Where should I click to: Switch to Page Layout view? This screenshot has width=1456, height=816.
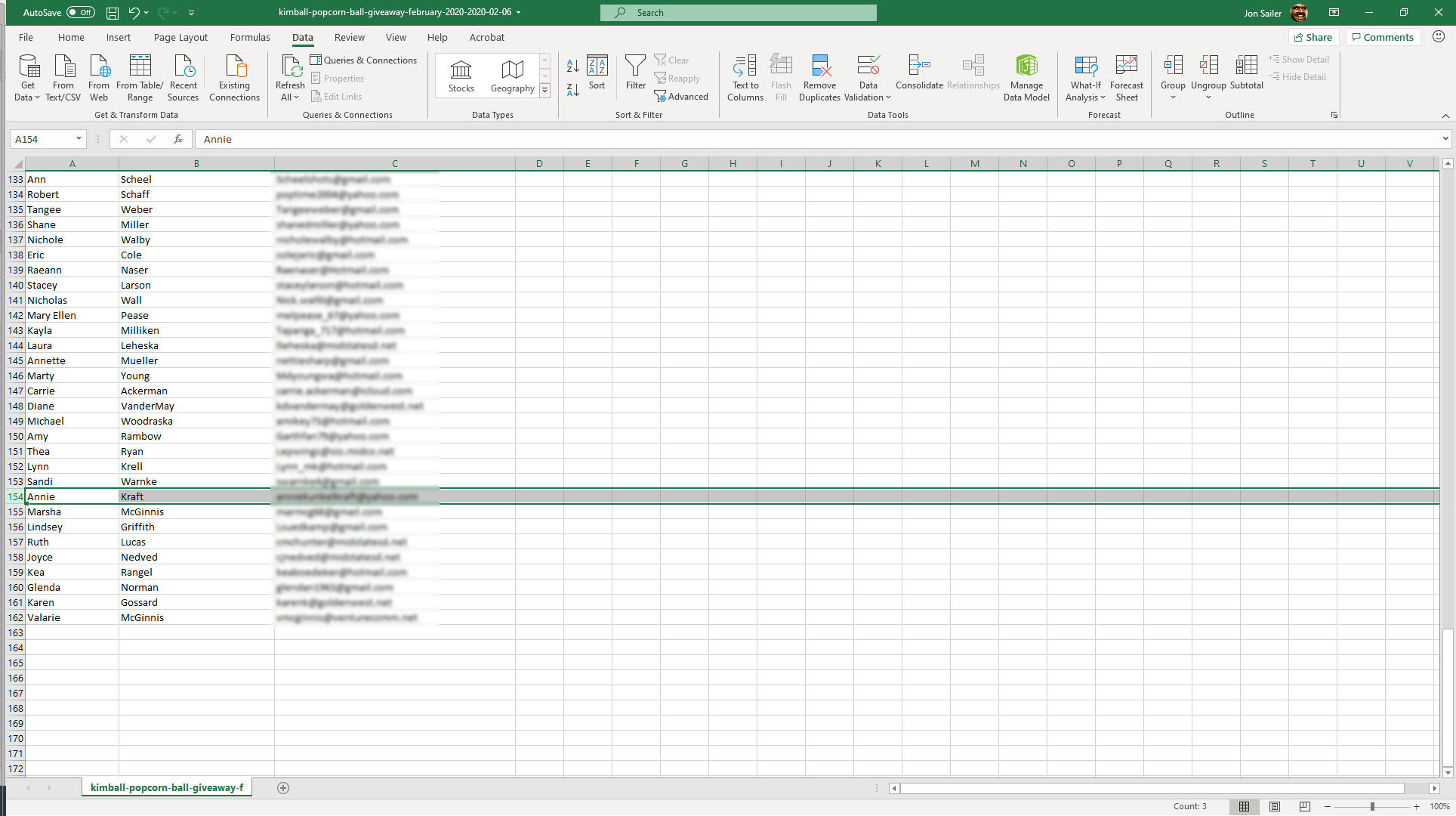tap(1275, 806)
